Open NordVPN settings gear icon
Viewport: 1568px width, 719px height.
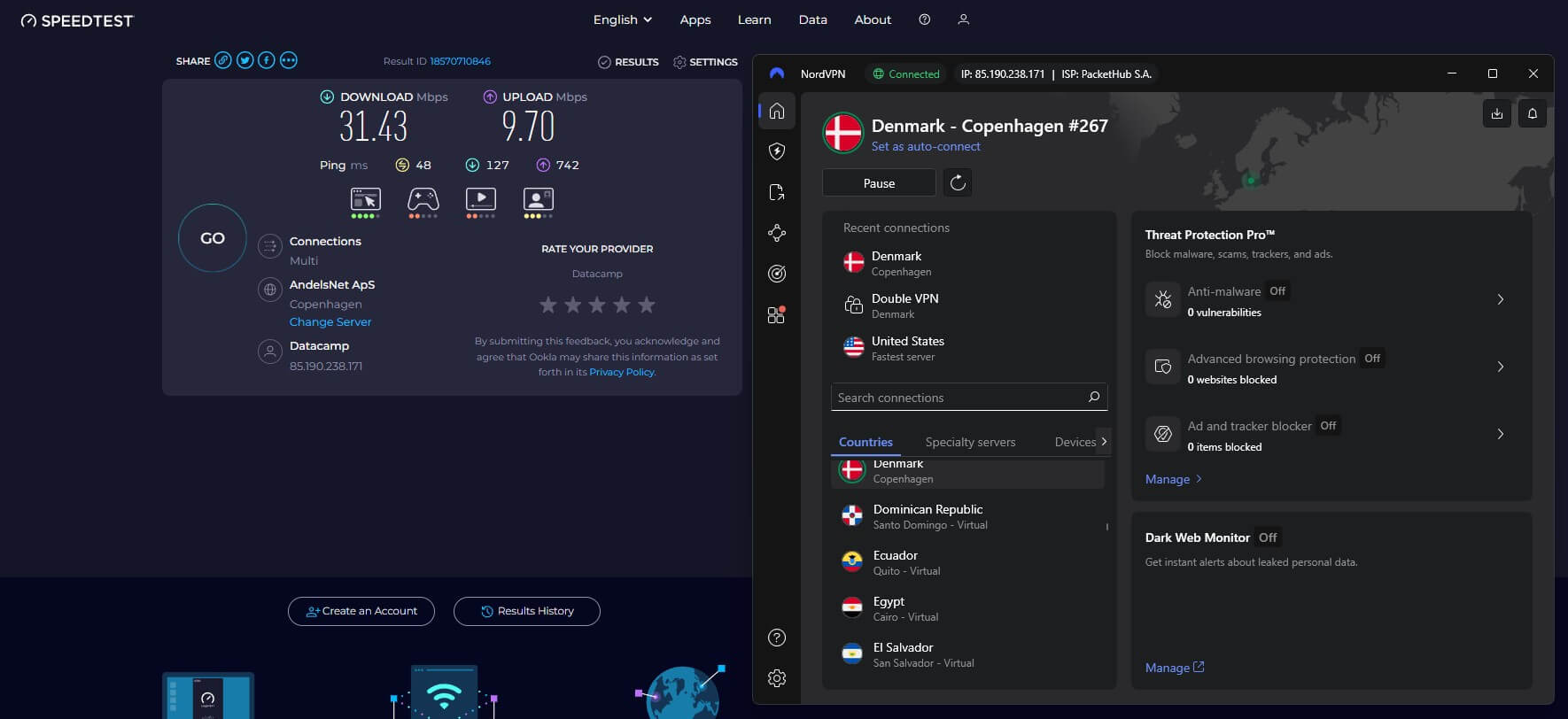point(777,678)
